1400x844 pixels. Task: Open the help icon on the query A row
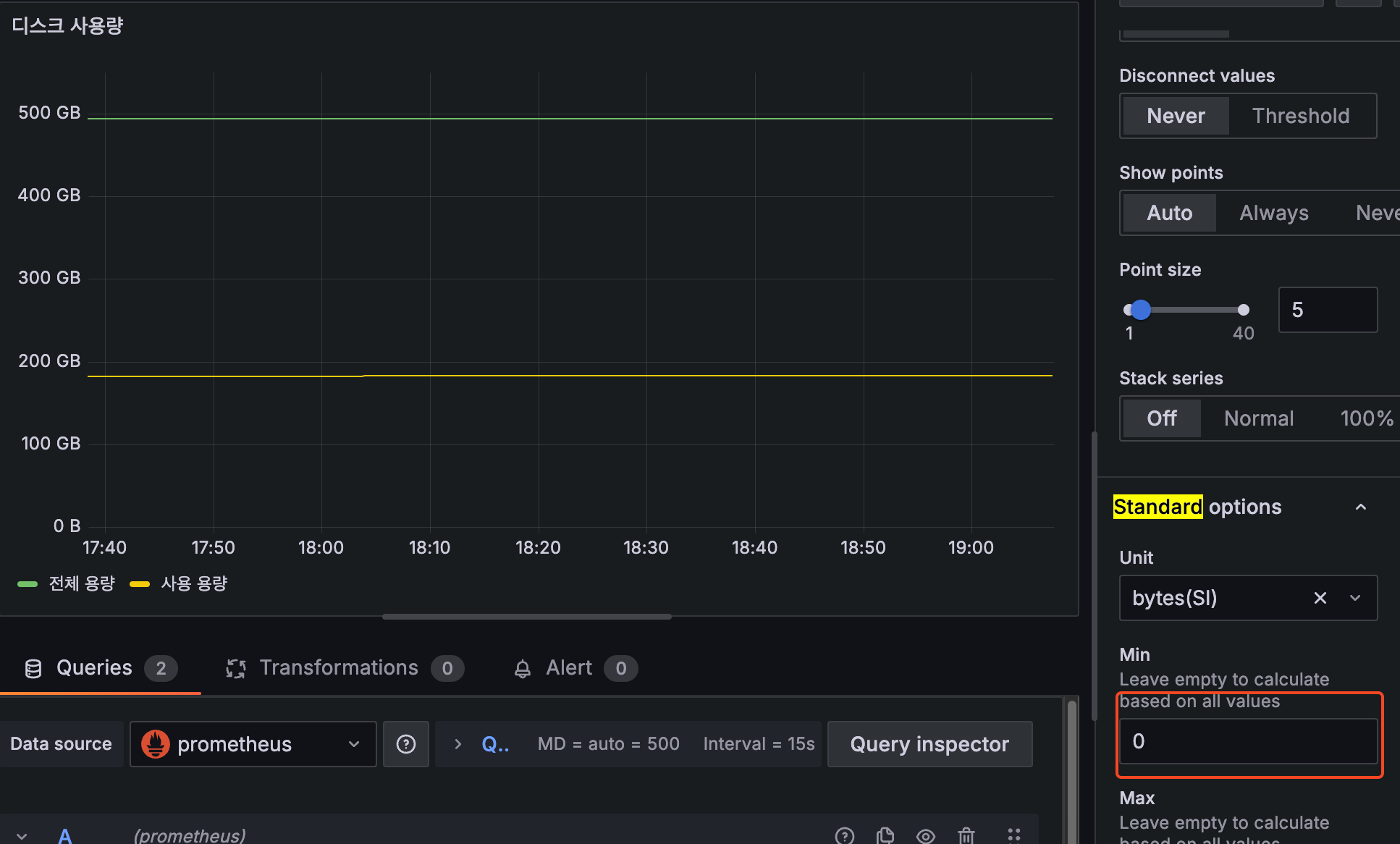coord(844,835)
